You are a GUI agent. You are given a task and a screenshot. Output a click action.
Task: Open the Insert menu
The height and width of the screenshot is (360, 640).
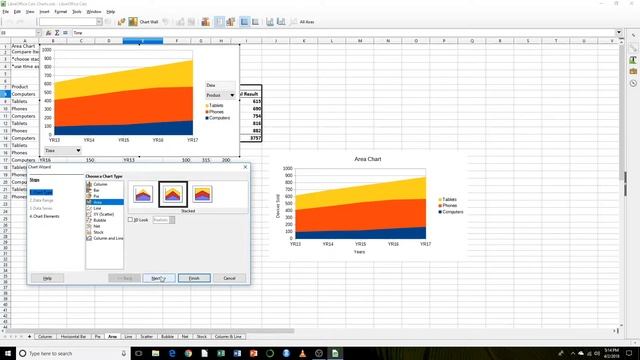click(44, 12)
